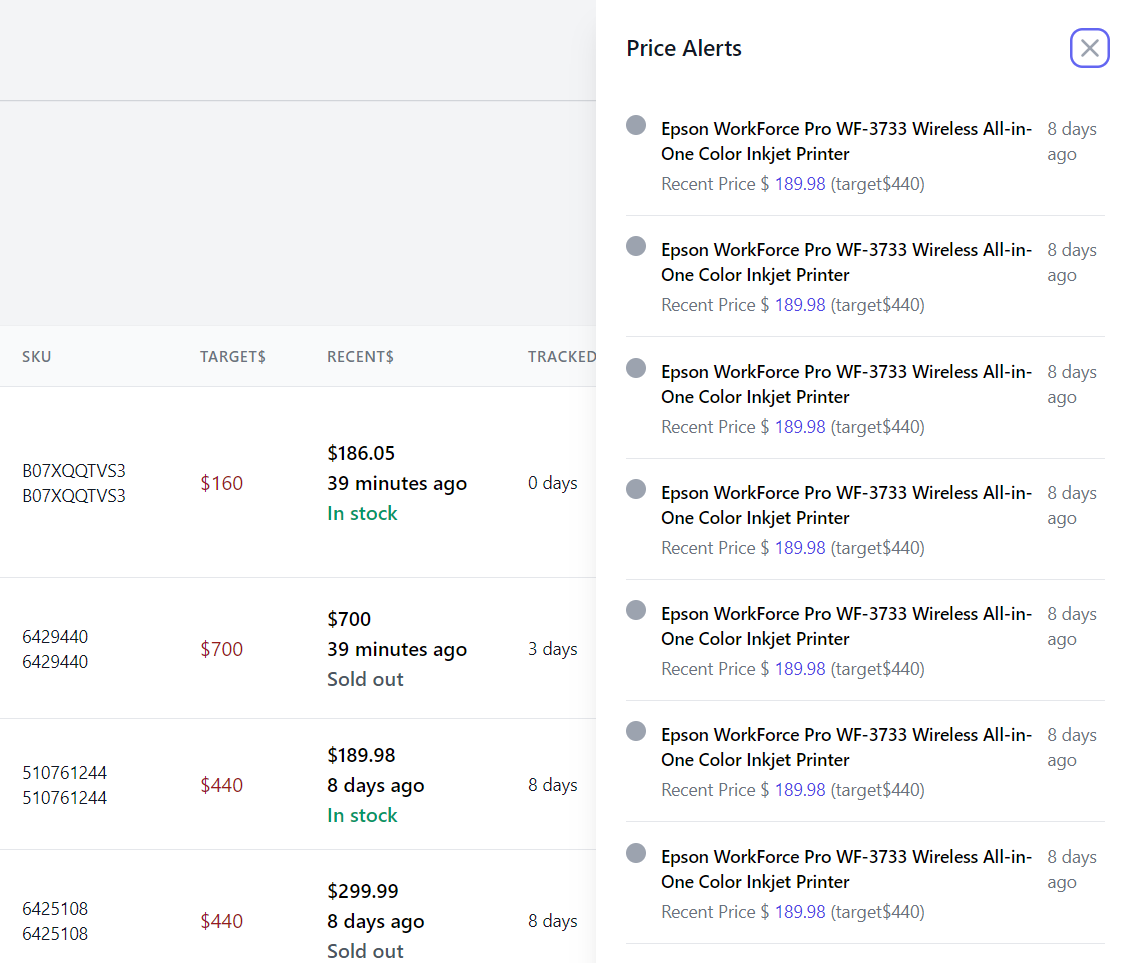Click the $186.05 recent price
This screenshot has height=963, width=1133.
coord(361,453)
